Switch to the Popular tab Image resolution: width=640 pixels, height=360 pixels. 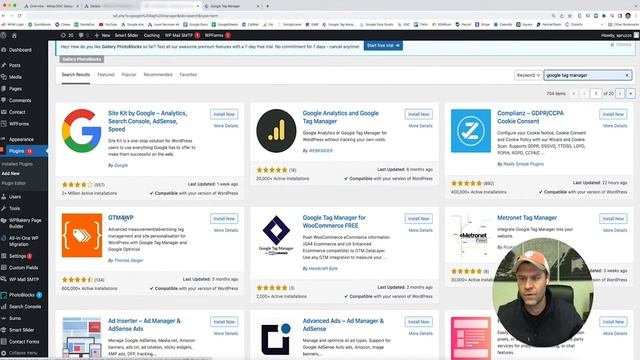tap(129, 75)
